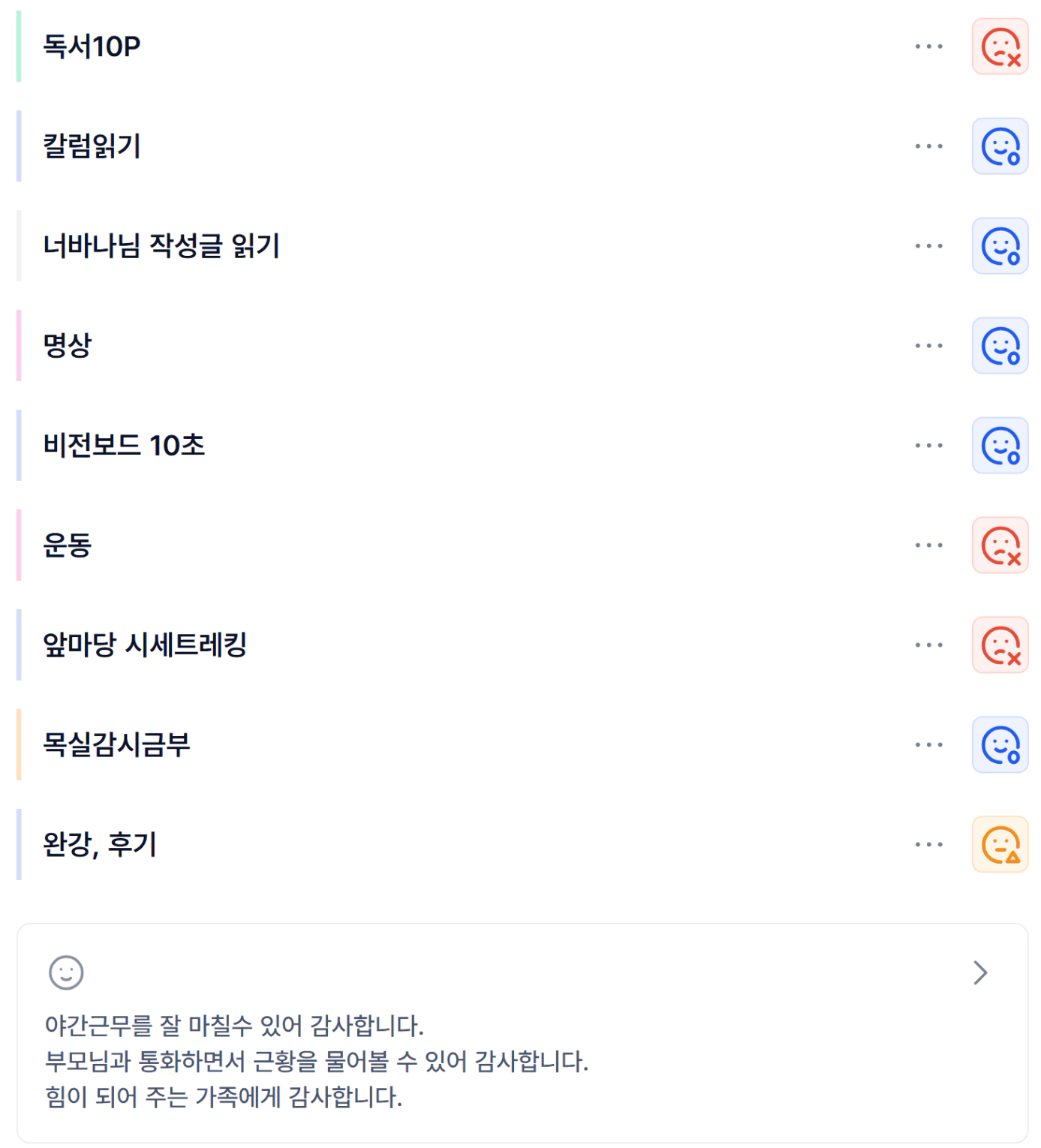Select the 너바나님 작성글 읽기 task title
This screenshot has width=1041, height=1148.
[x=161, y=246]
